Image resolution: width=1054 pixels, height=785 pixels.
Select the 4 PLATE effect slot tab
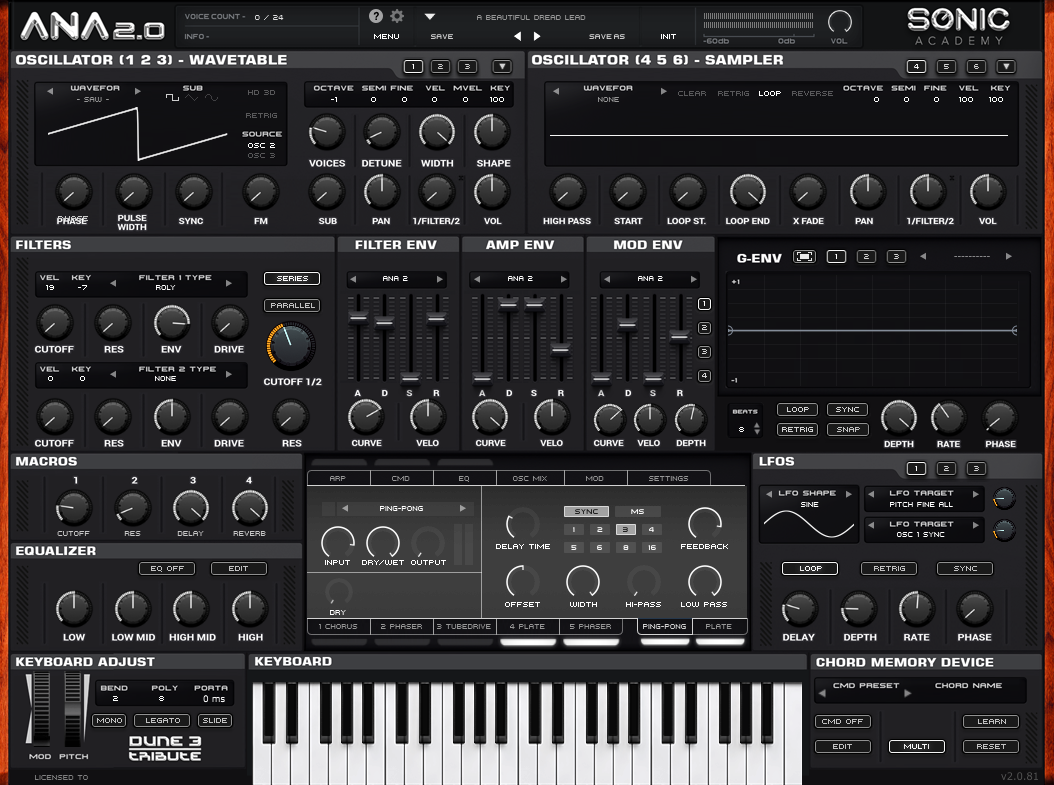pos(528,626)
